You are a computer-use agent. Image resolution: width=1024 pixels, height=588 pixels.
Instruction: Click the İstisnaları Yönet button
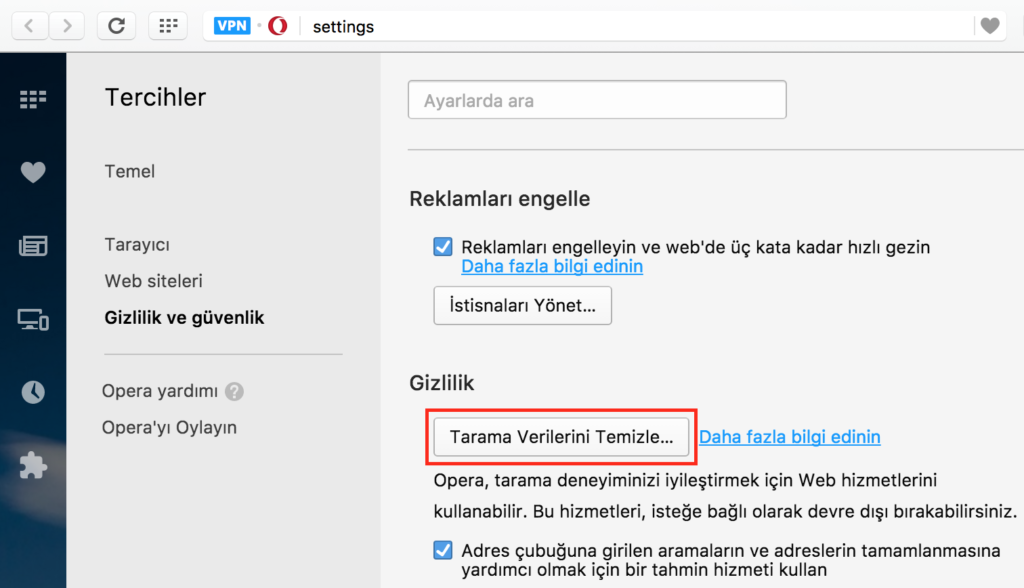[522, 305]
